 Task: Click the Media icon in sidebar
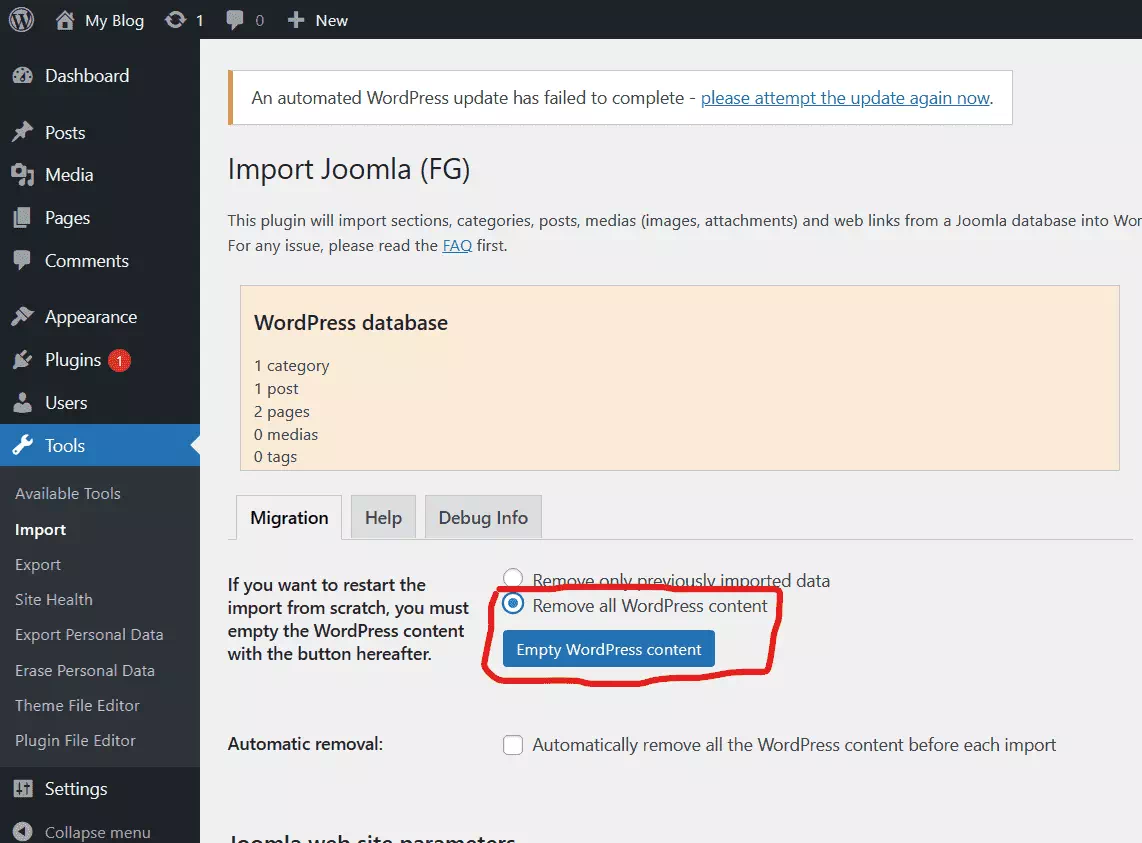(x=23, y=175)
